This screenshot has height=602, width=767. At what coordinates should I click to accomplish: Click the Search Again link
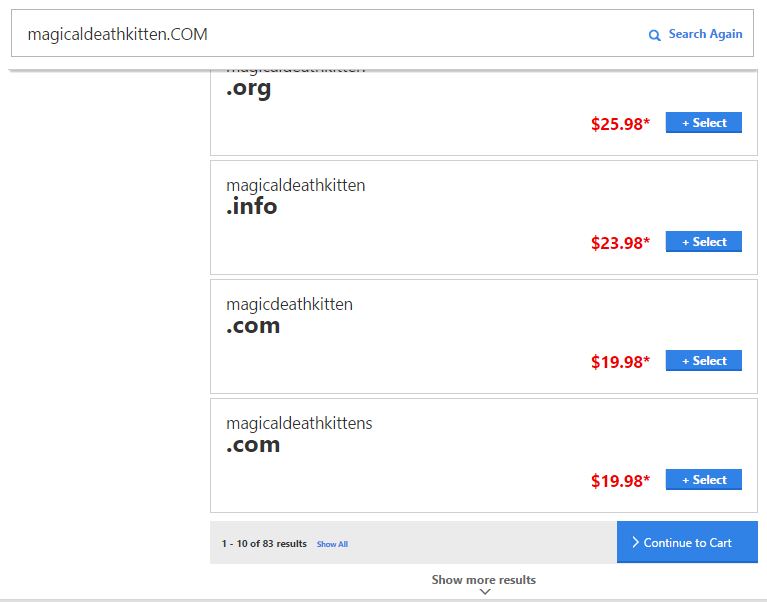(705, 34)
